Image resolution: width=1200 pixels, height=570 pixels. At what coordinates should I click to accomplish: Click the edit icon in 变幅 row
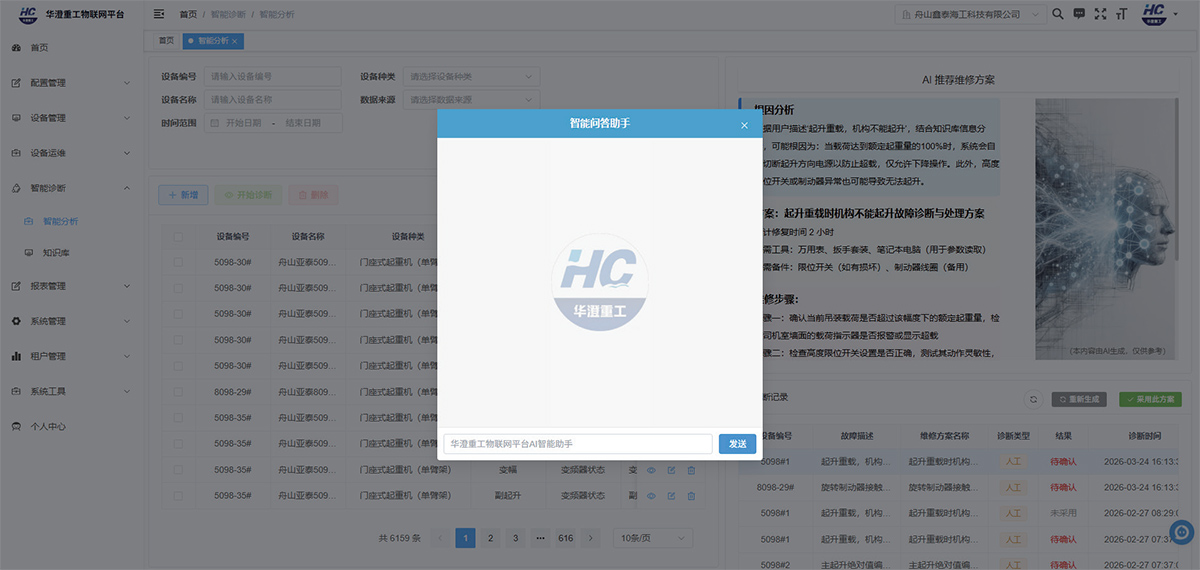[x=671, y=470]
